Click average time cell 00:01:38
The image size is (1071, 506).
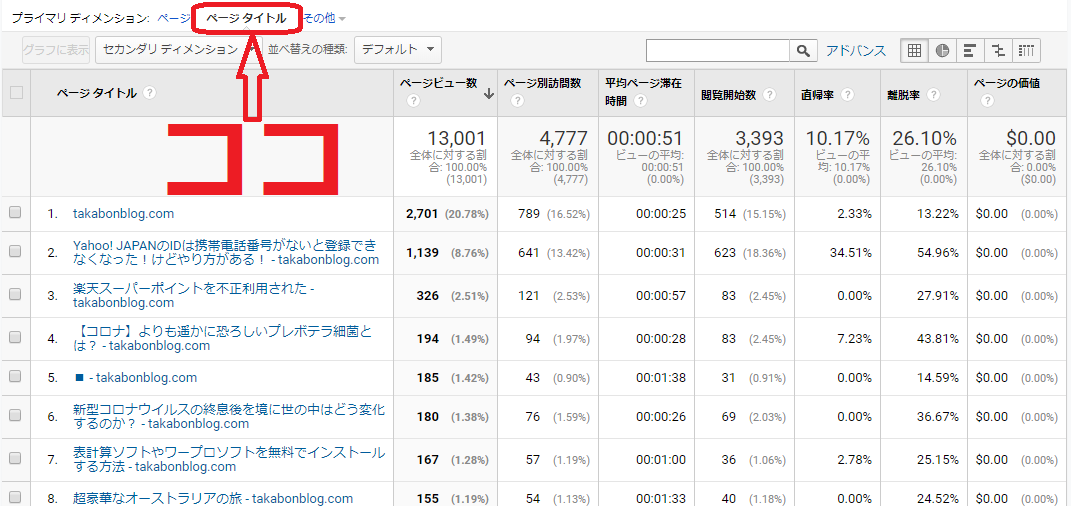[660, 378]
